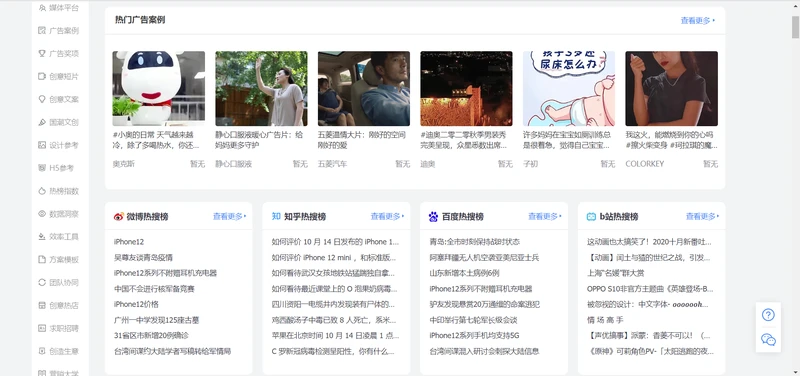800x376 pixels.
Task: Click the 效率工具 sidebar icon
Action: [42, 237]
